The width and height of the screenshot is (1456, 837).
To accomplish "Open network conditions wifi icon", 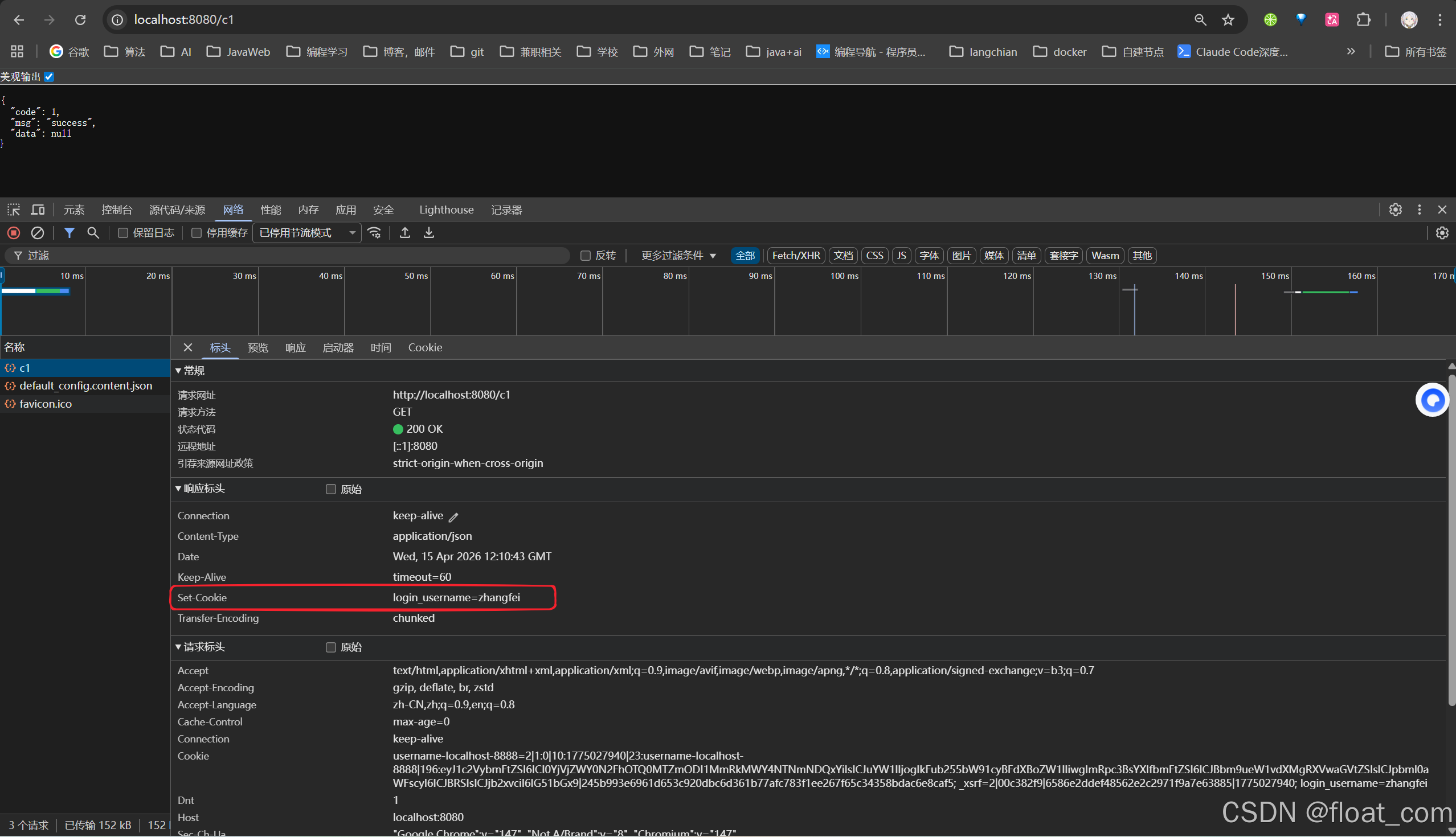I will 374,233.
